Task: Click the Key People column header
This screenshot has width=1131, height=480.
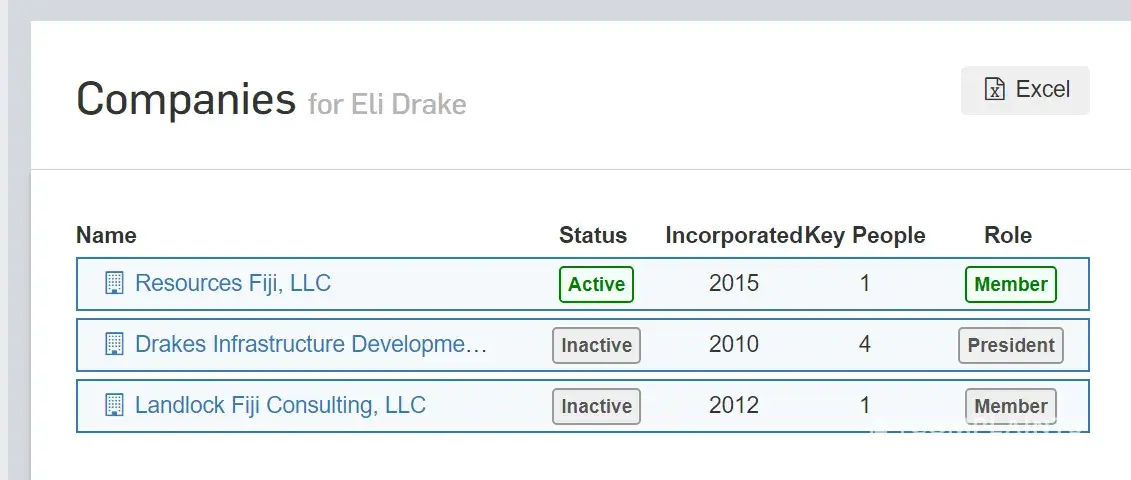Action: (866, 236)
